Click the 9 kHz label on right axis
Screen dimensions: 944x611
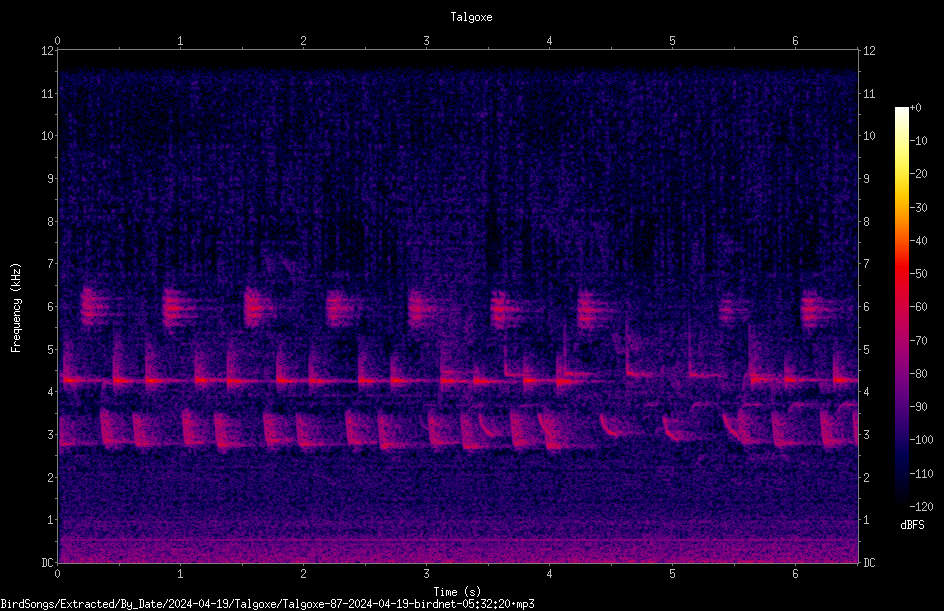click(866, 179)
